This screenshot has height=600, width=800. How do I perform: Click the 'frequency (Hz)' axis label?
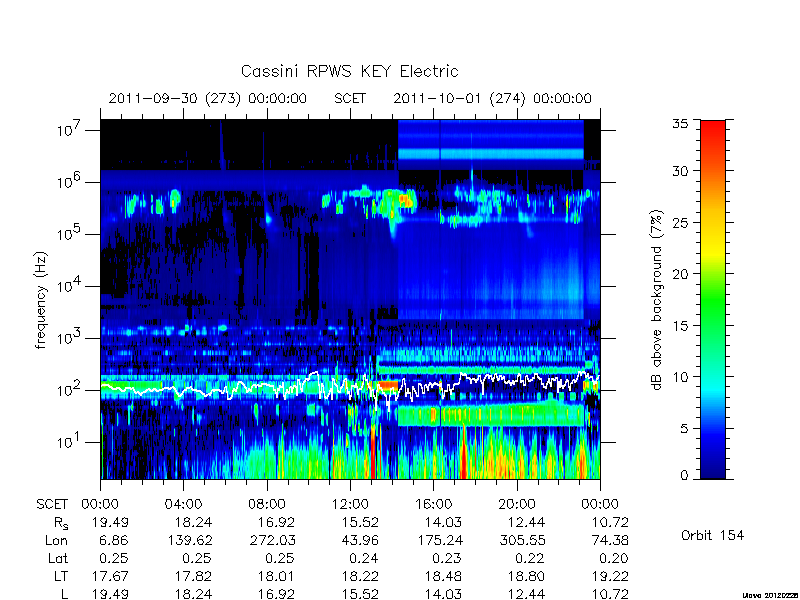point(41,300)
